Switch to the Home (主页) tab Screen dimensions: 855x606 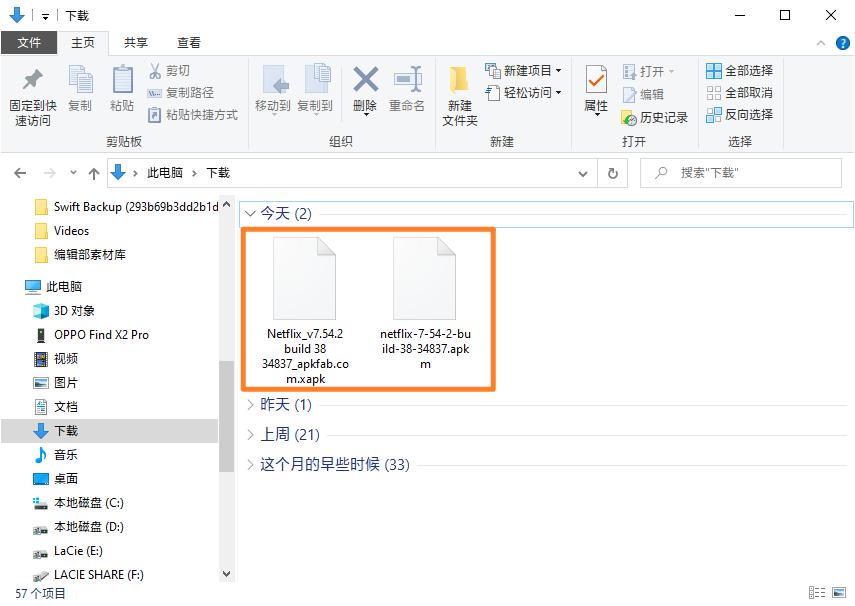coord(83,43)
